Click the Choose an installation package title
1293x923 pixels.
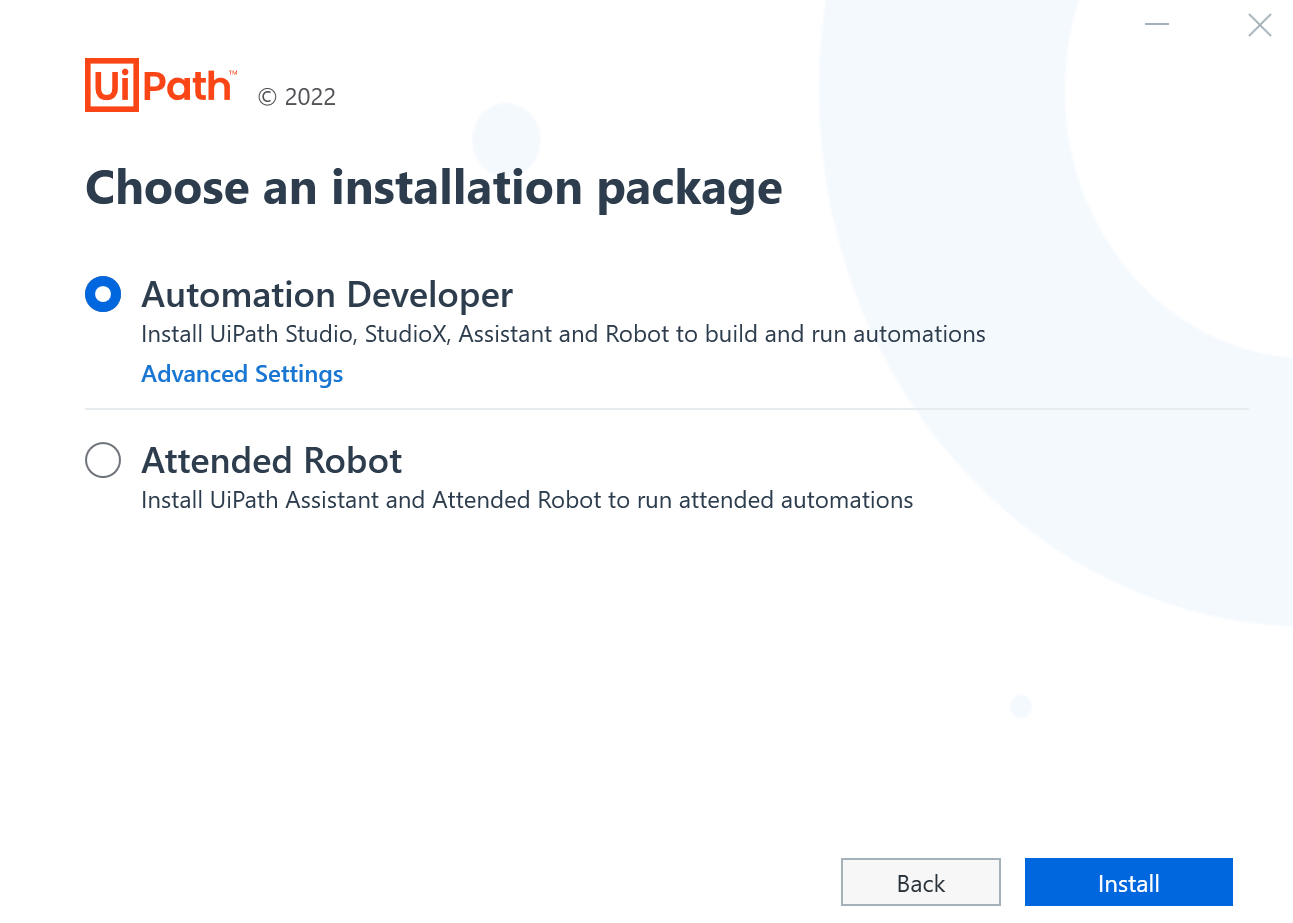[x=433, y=188]
